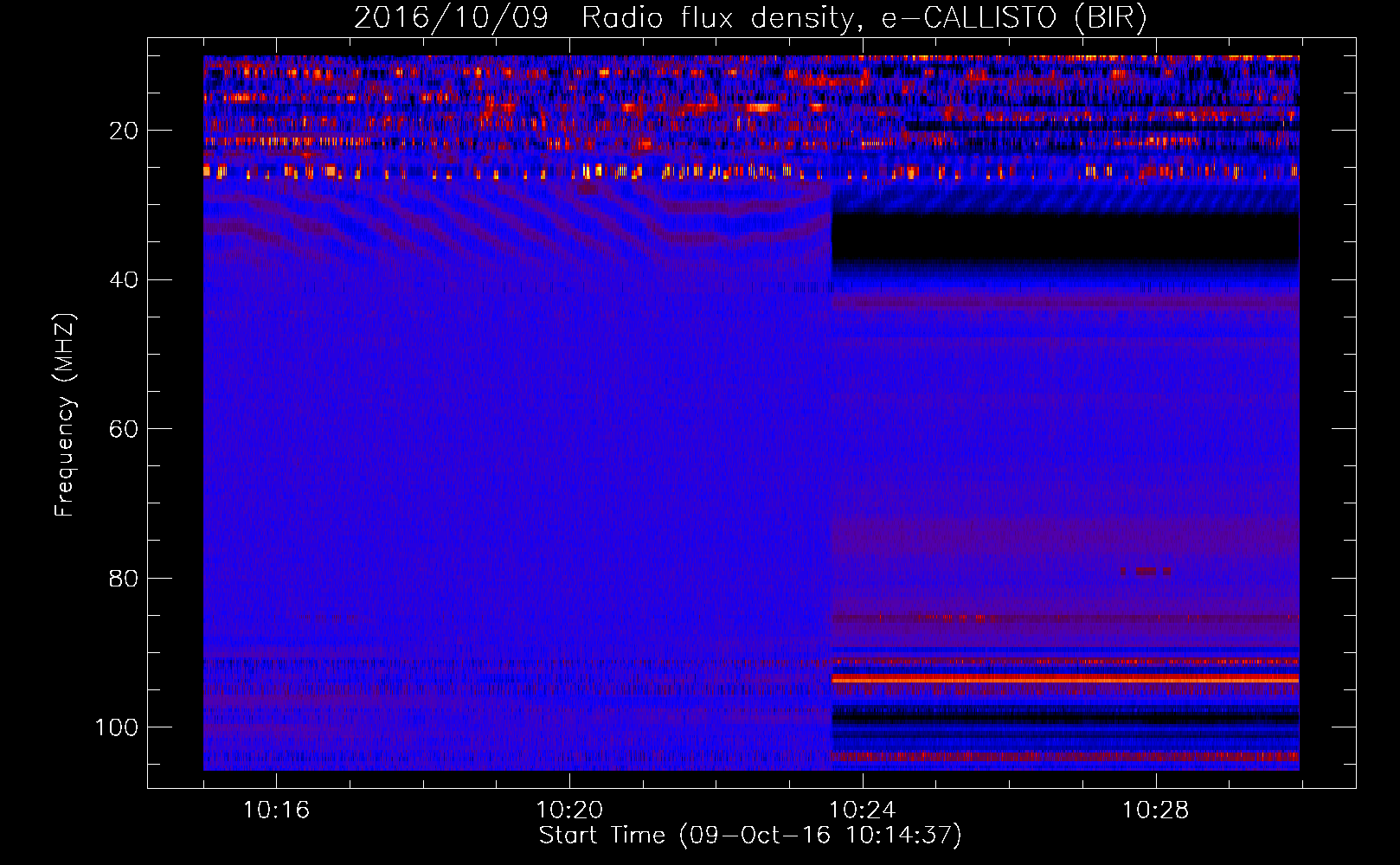Click the small red dashes near 79 MHz

pyautogui.click(x=1146, y=571)
